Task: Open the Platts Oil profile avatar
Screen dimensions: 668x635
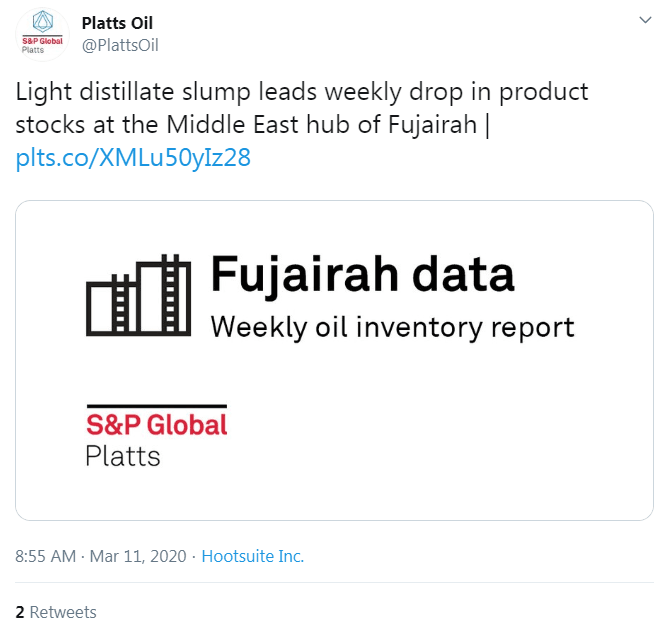Action: (x=42, y=34)
